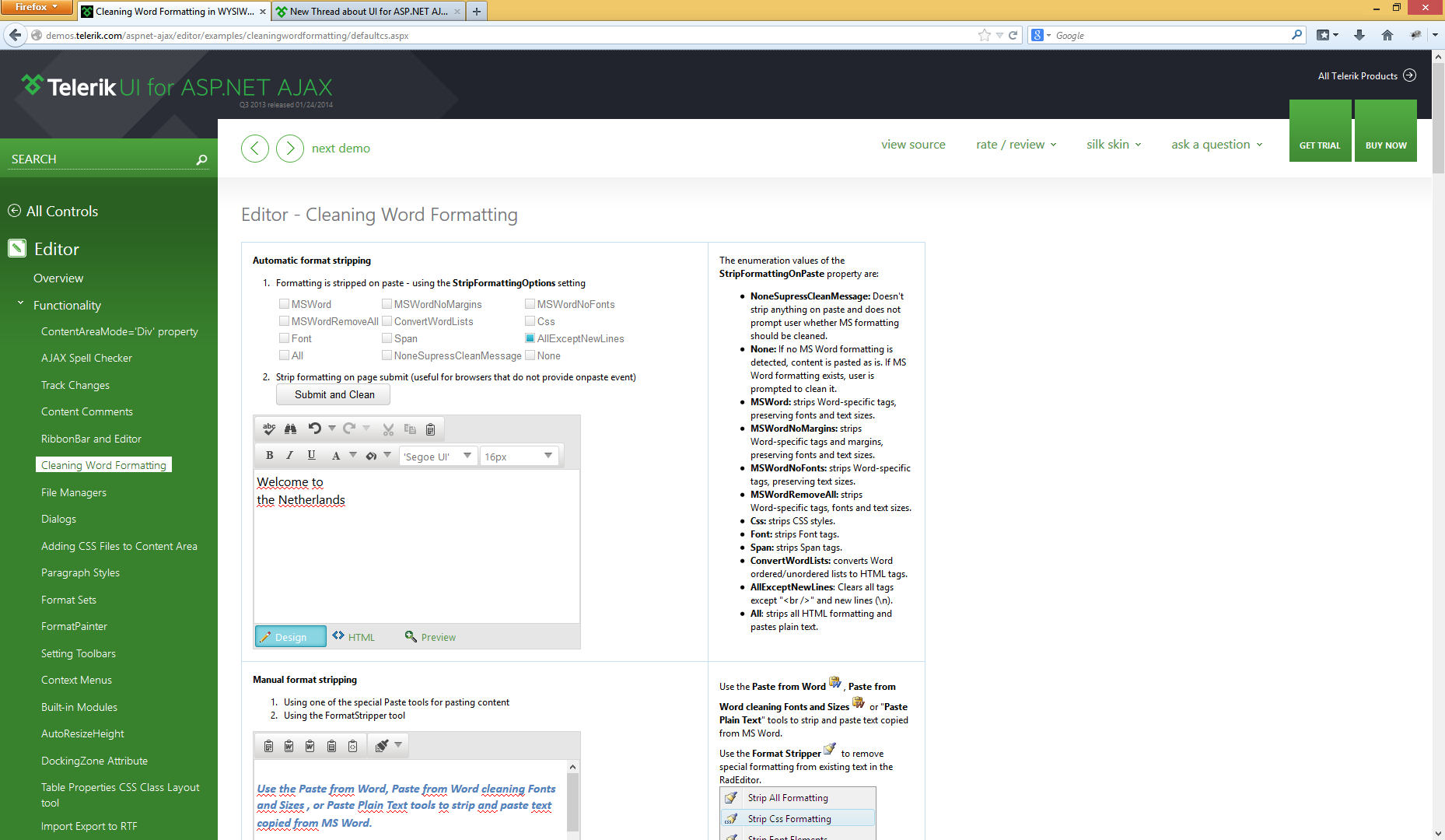Switch editor to Preview mode tab
The height and width of the screenshot is (840, 1445).
430,637
